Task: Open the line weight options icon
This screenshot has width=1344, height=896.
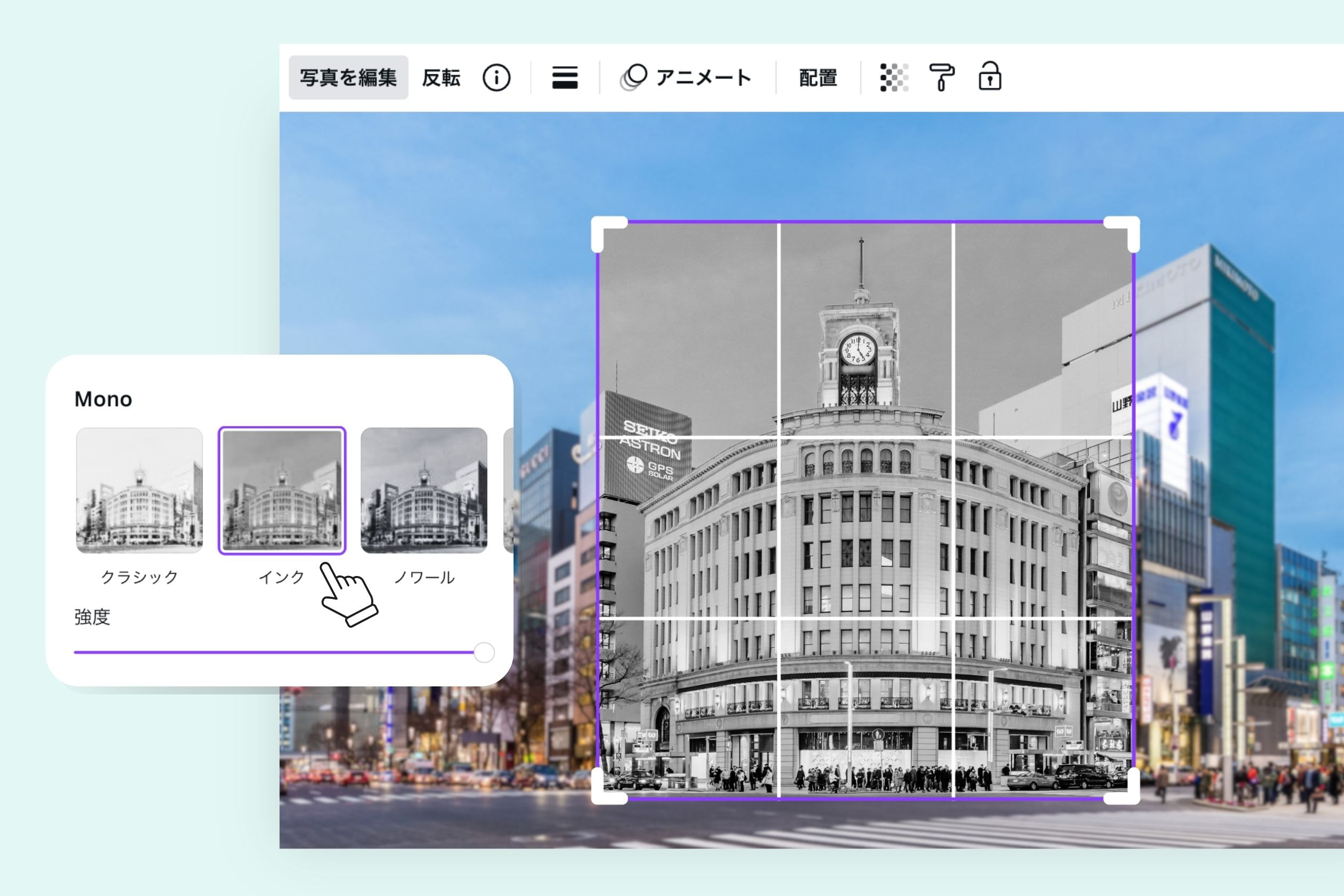Action: pos(565,78)
